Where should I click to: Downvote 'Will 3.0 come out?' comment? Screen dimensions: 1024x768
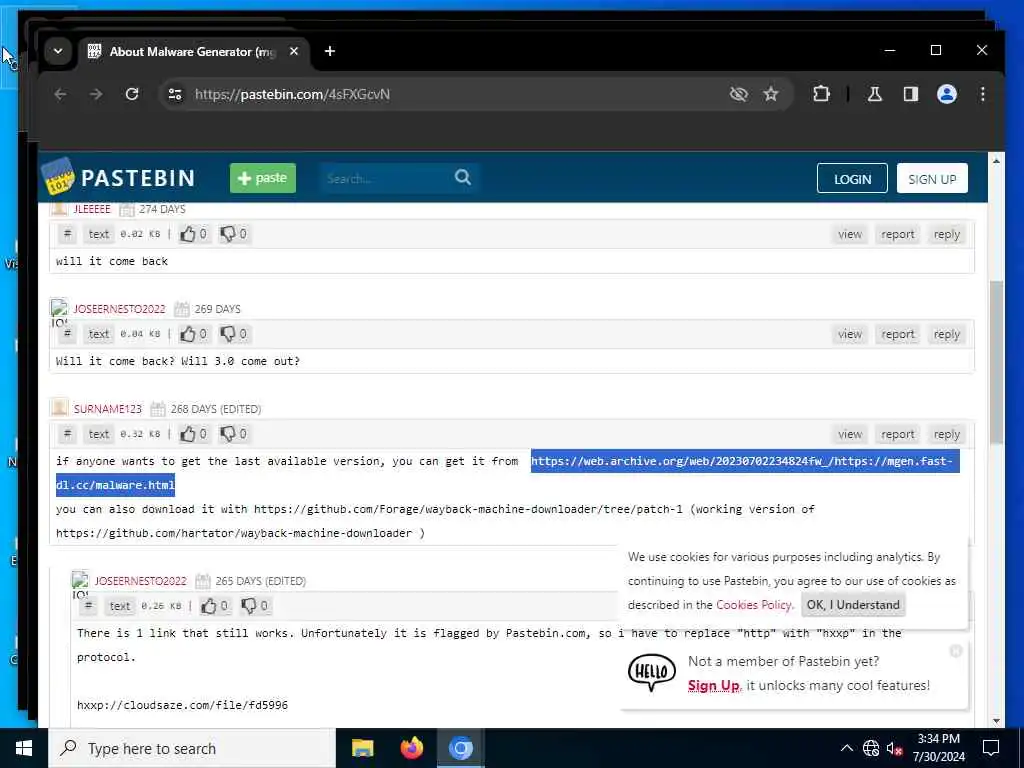click(x=233, y=334)
